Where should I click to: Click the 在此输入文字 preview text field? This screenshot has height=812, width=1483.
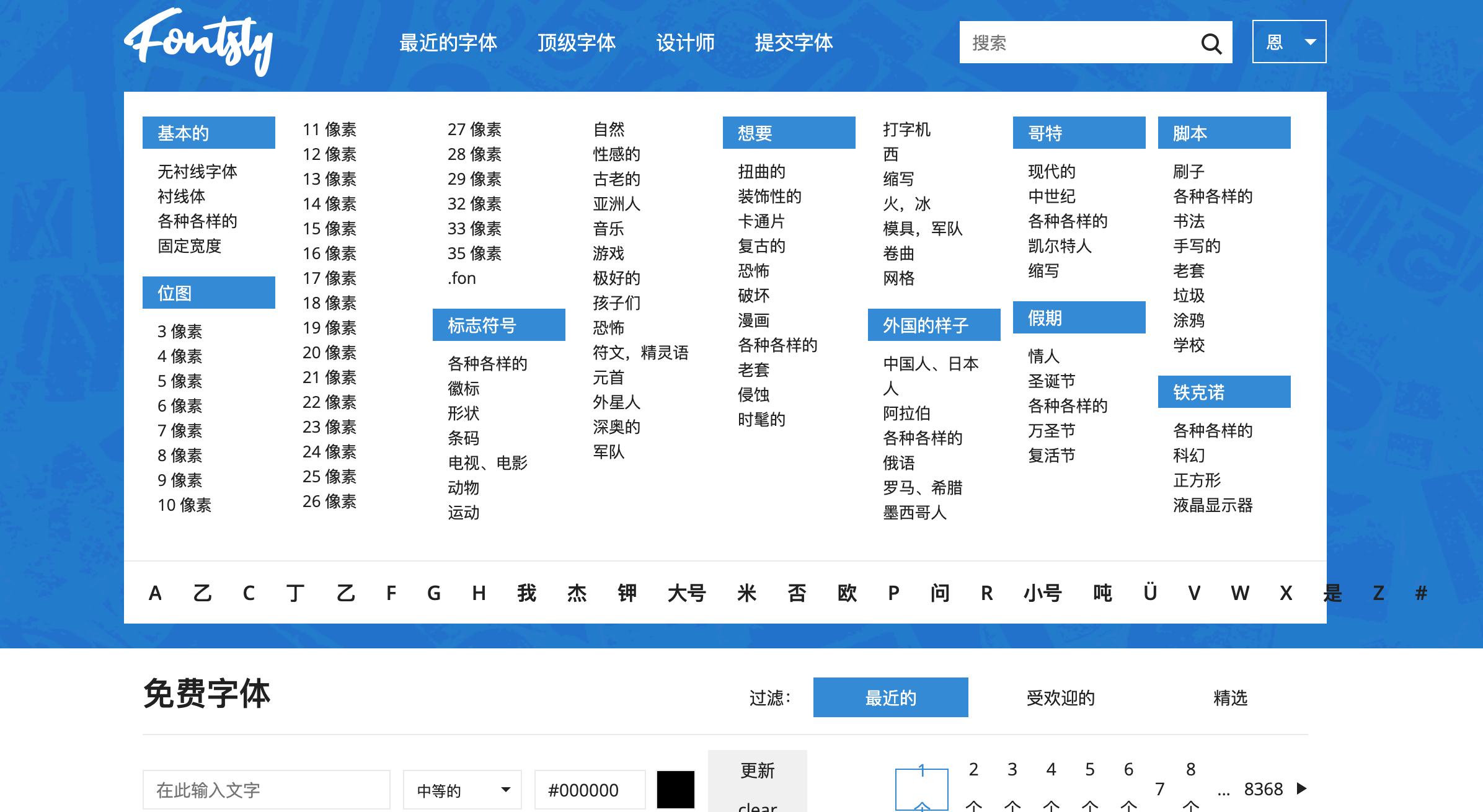266,790
